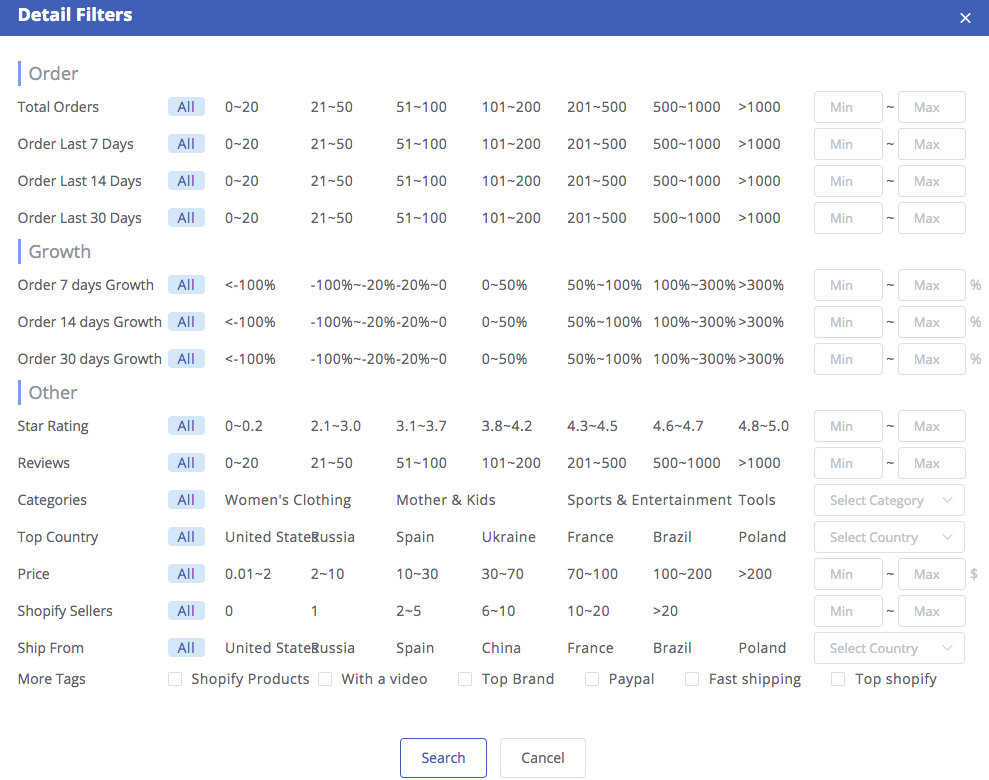
Task: Select 2~5 Shopify Sellers range
Action: [409, 611]
